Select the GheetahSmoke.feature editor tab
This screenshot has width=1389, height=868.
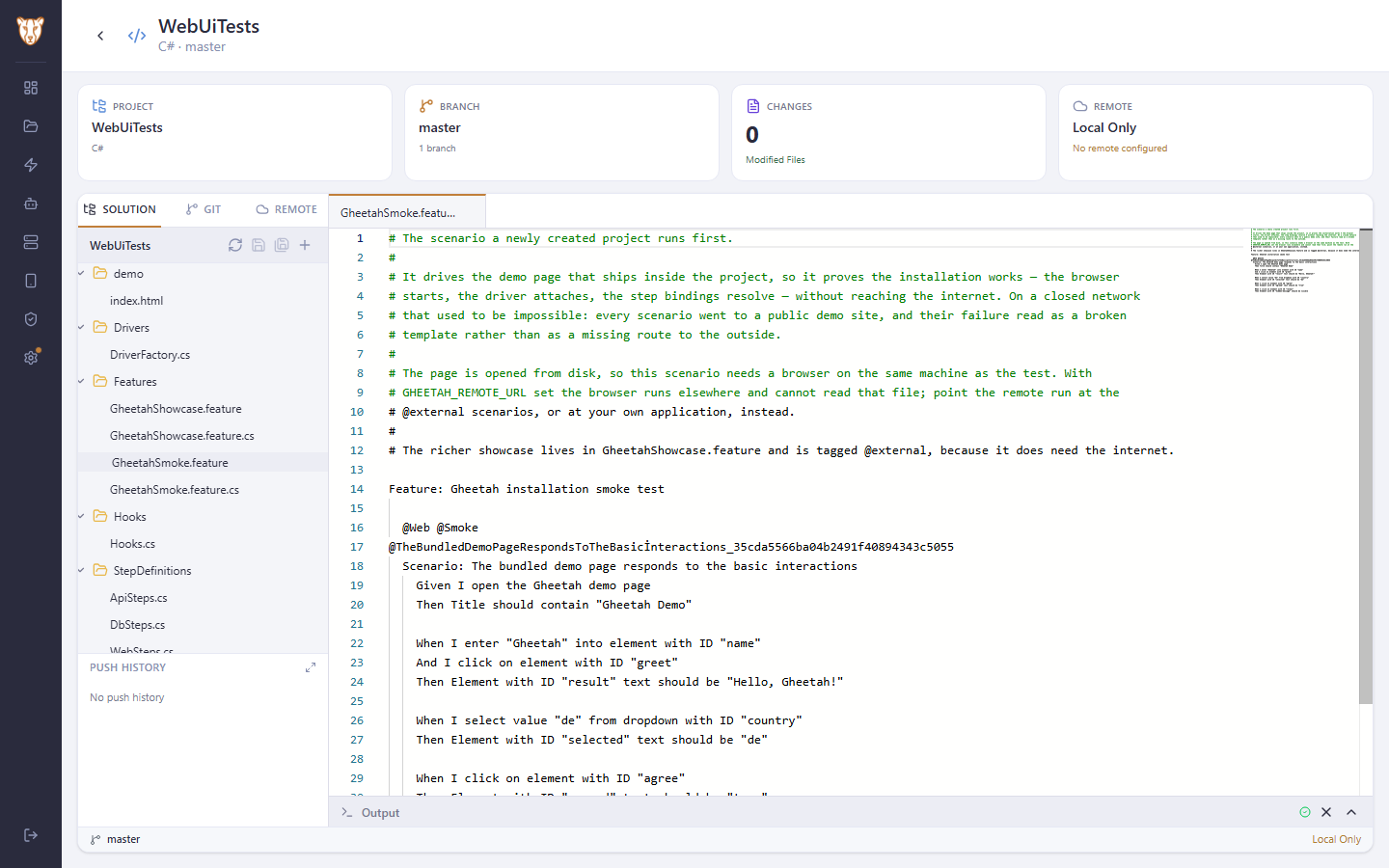(x=407, y=212)
